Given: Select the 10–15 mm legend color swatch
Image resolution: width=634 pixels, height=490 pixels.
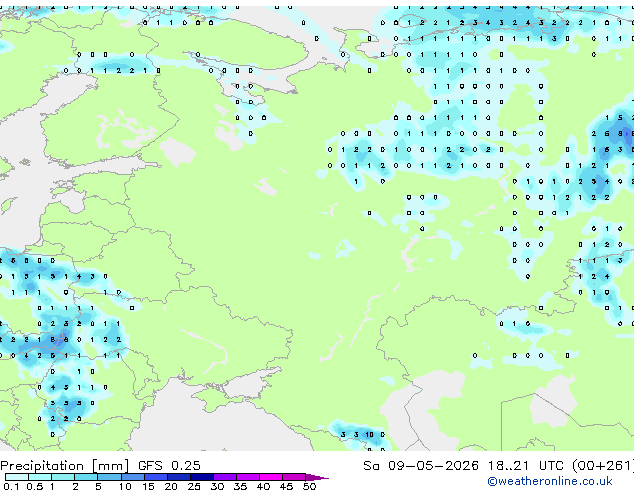Looking at the screenshot, I should [x=133, y=477].
